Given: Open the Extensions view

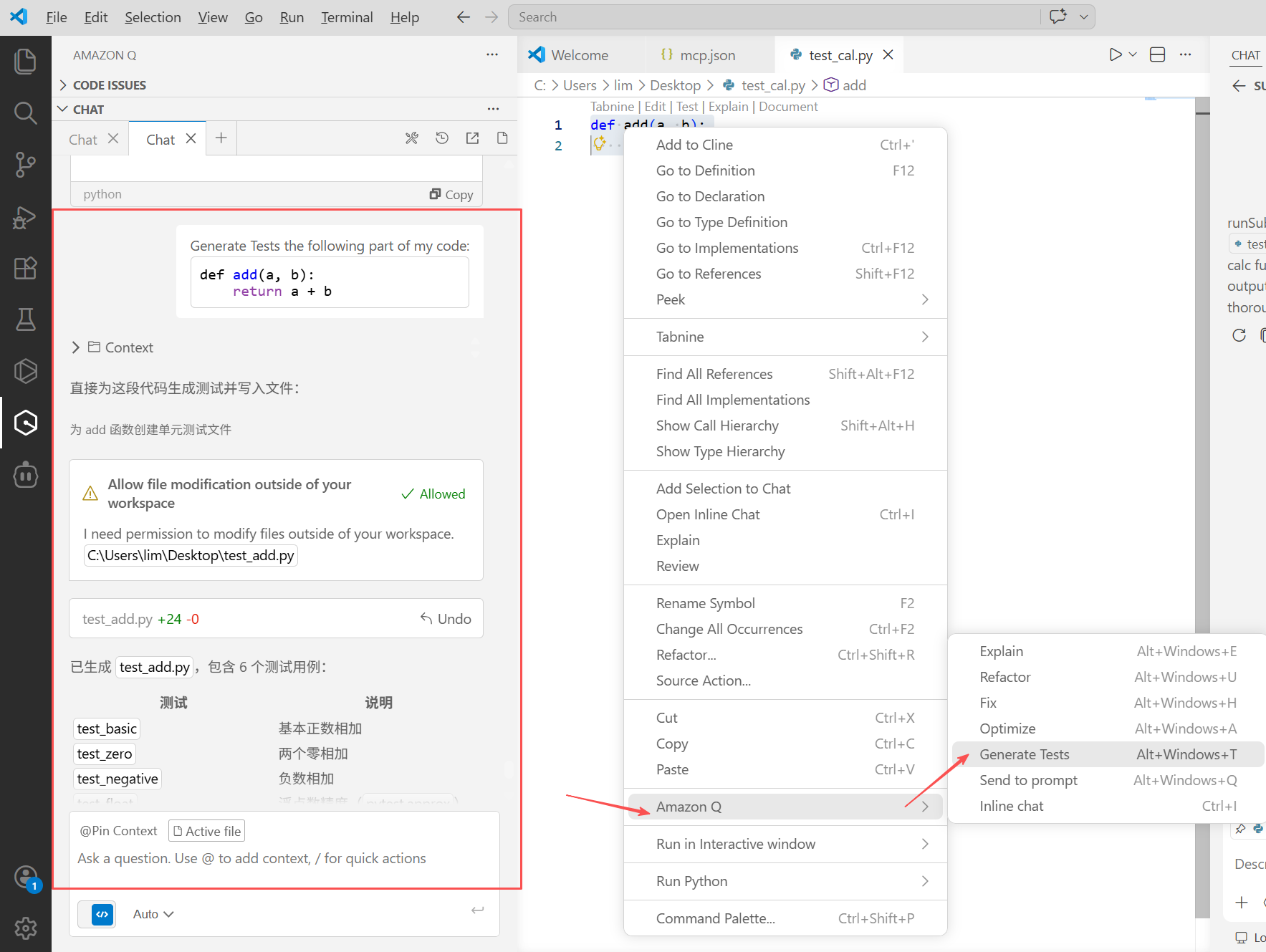Looking at the screenshot, I should (x=25, y=268).
